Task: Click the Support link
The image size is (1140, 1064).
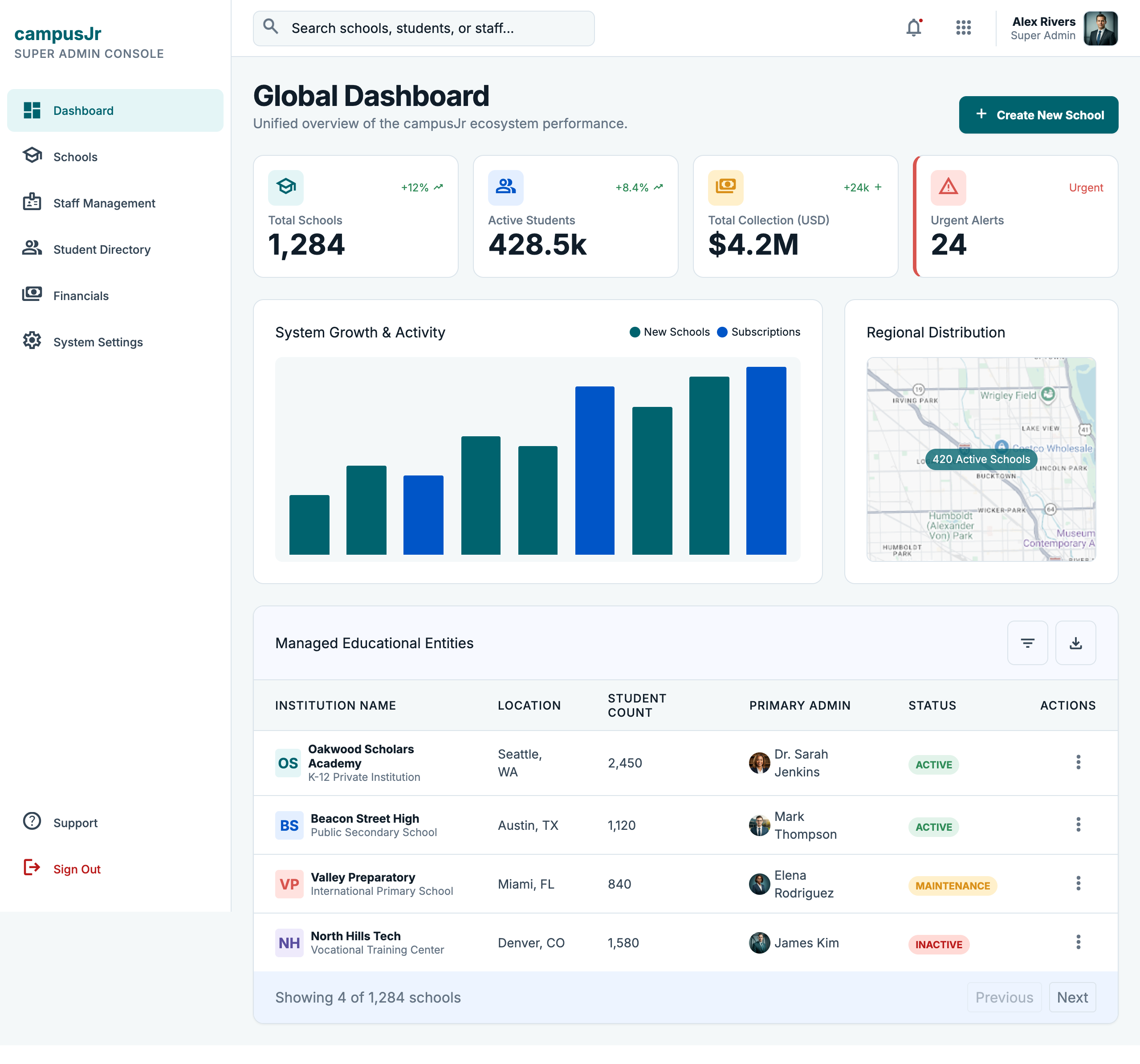Action: pos(115,822)
